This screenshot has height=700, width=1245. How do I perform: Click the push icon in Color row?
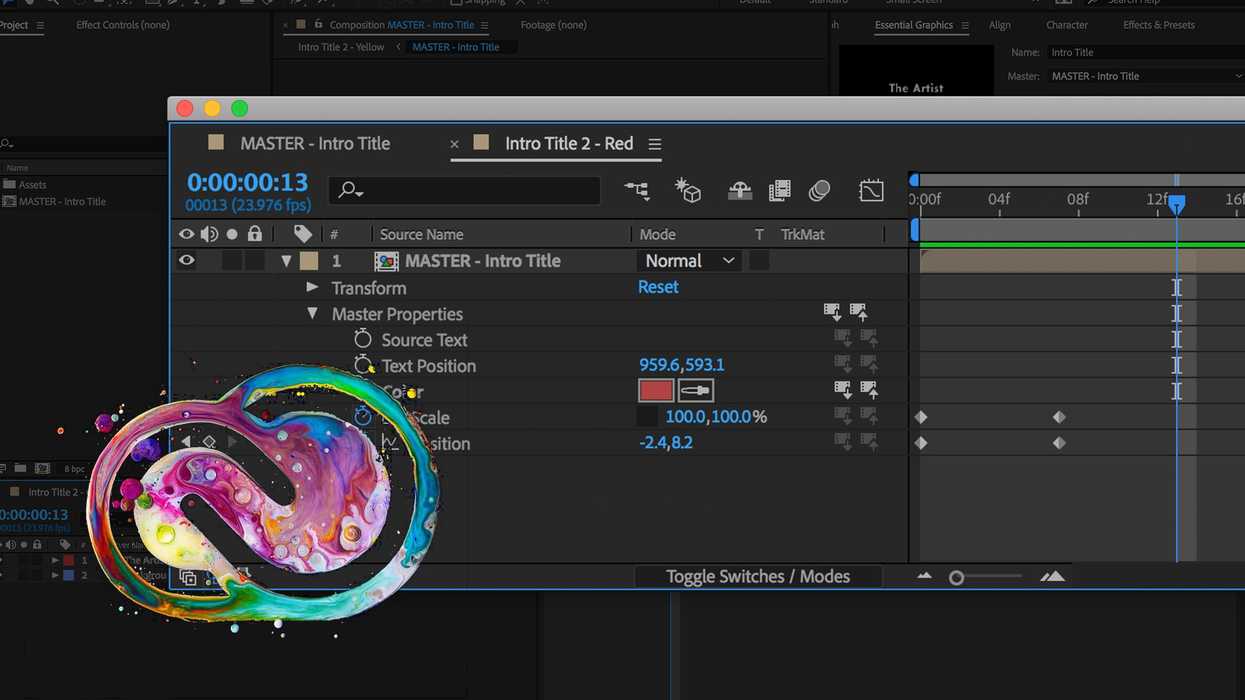869,390
